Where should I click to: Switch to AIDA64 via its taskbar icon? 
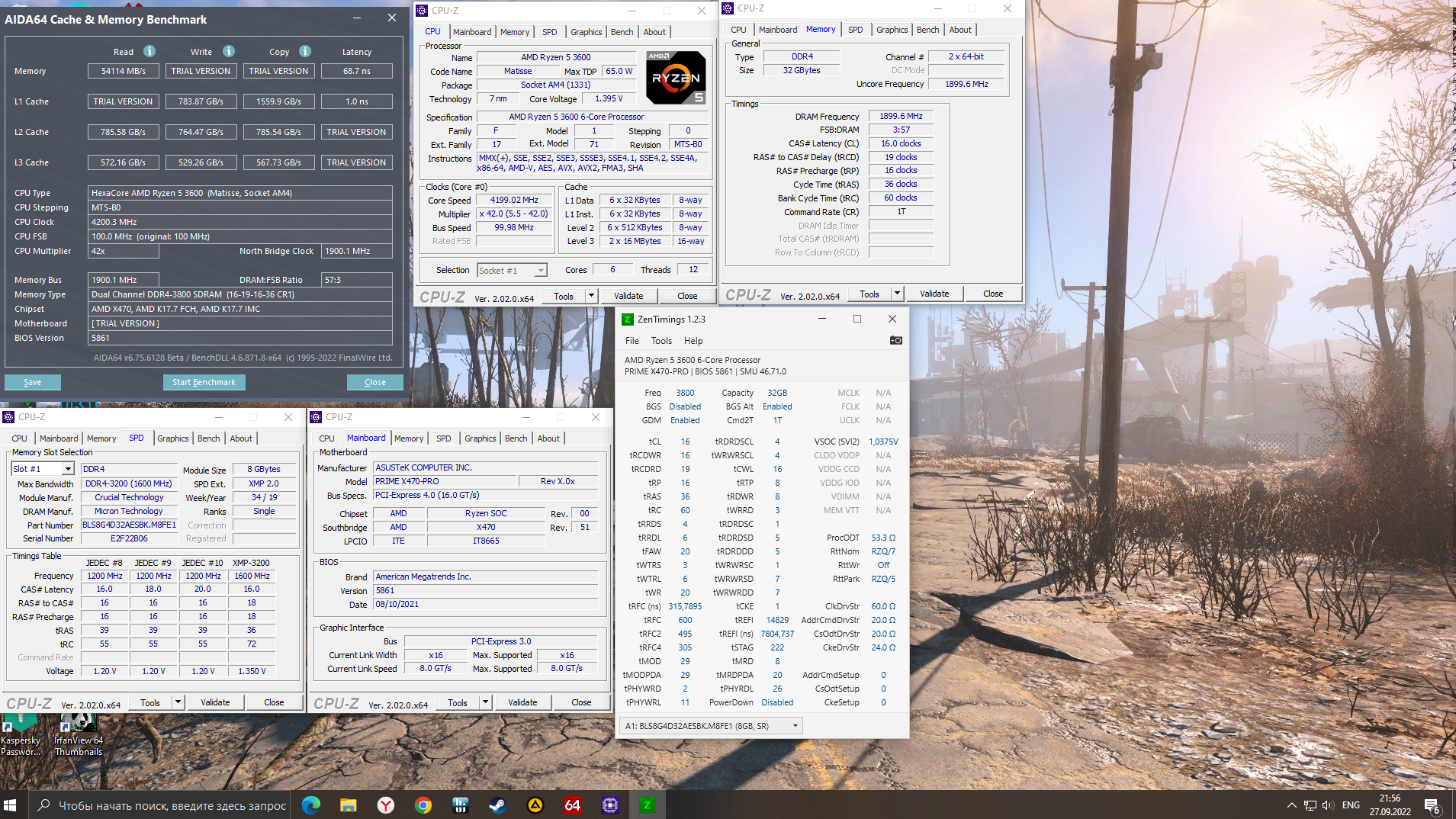pyautogui.click(x=572, y=805)
